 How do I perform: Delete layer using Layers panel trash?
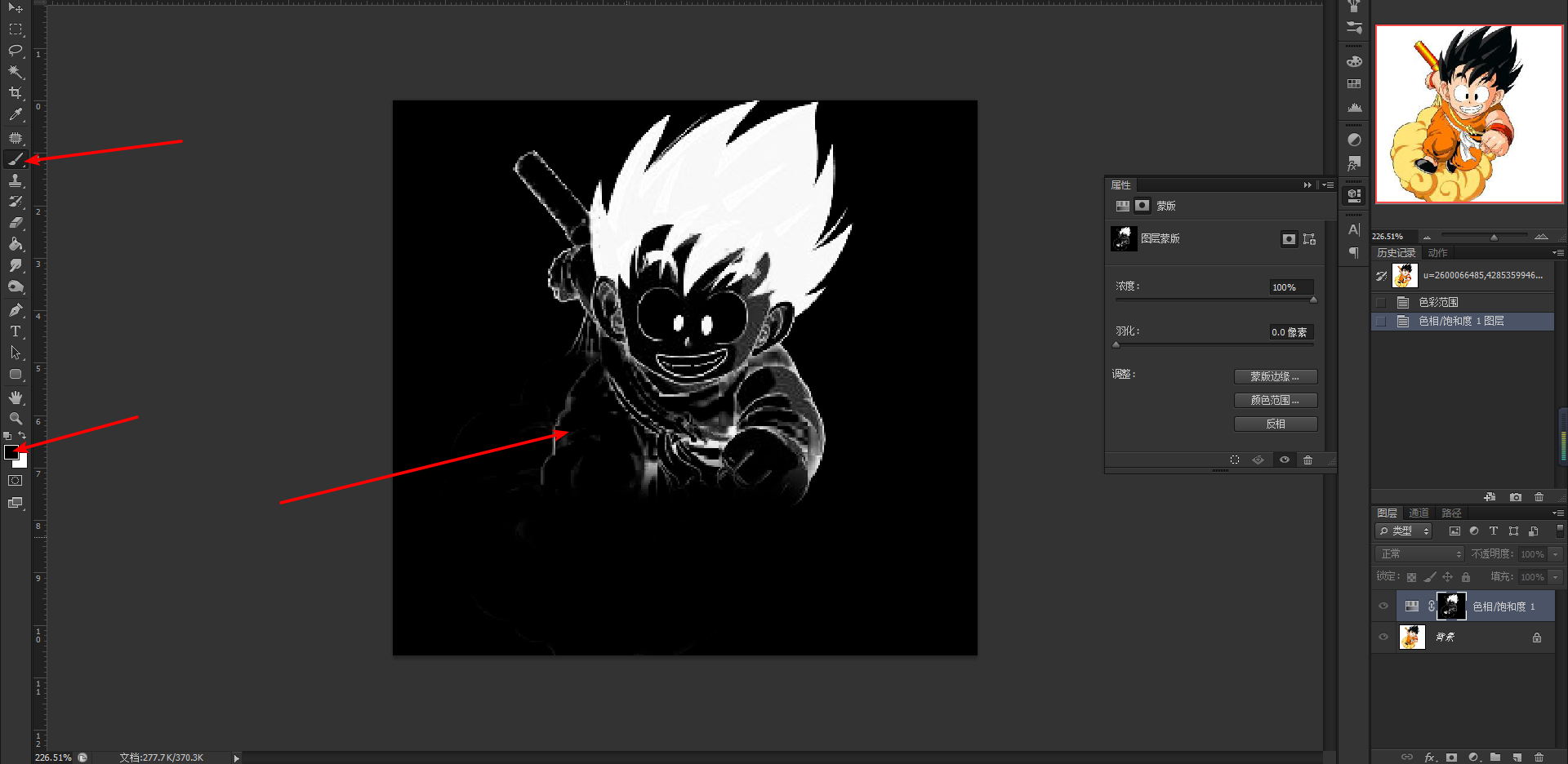(1539, 757)
